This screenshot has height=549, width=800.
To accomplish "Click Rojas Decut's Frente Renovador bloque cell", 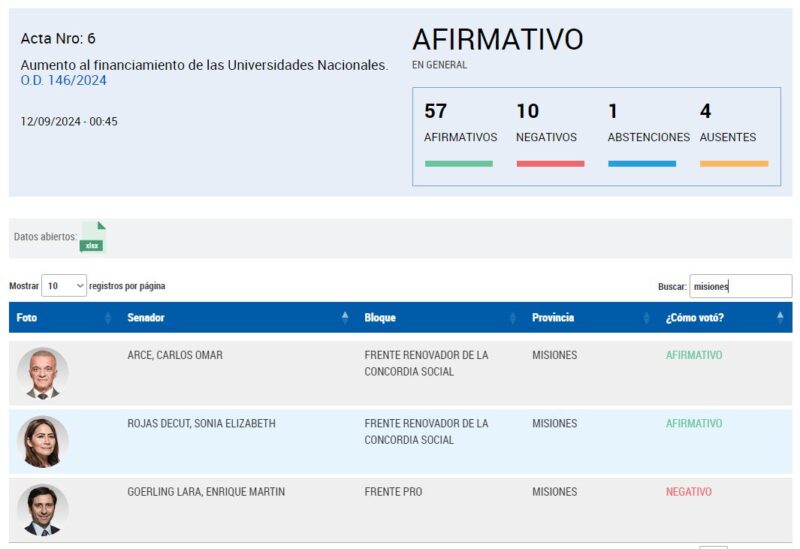I will [427, 432].
